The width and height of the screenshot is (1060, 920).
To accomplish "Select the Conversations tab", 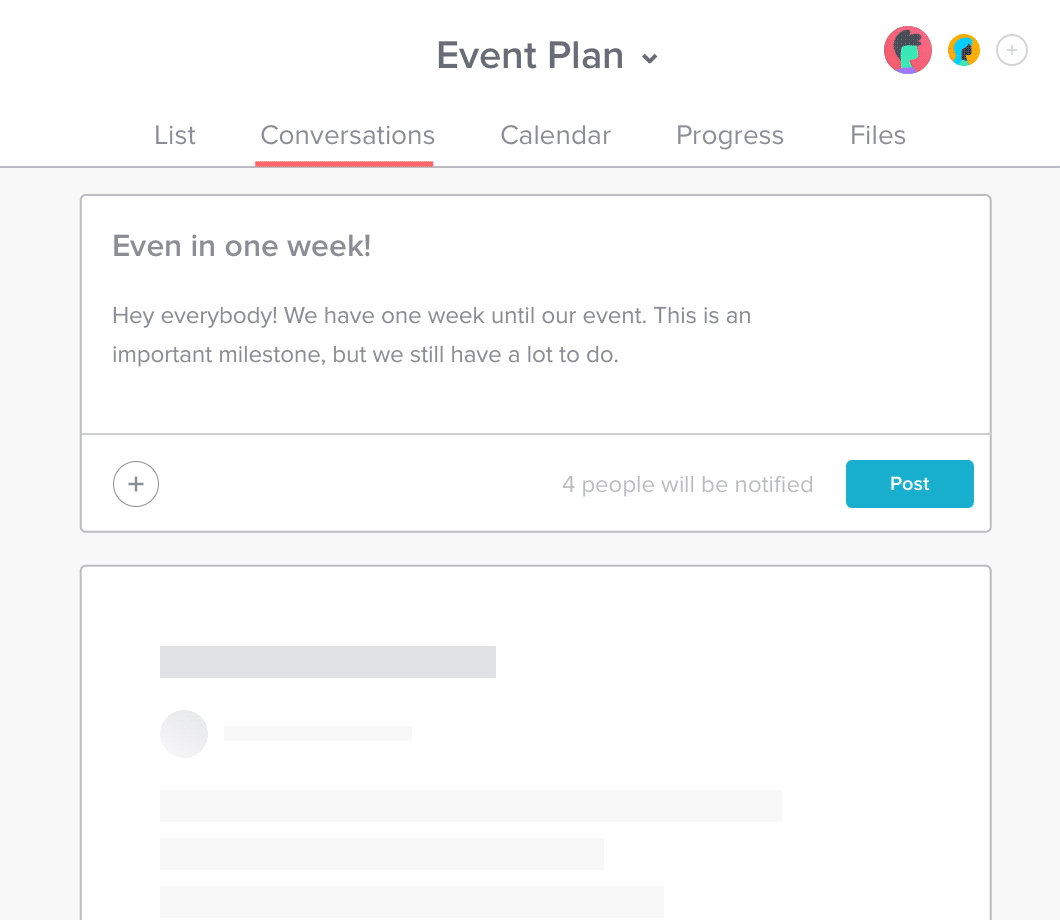I will pos(347,135).
